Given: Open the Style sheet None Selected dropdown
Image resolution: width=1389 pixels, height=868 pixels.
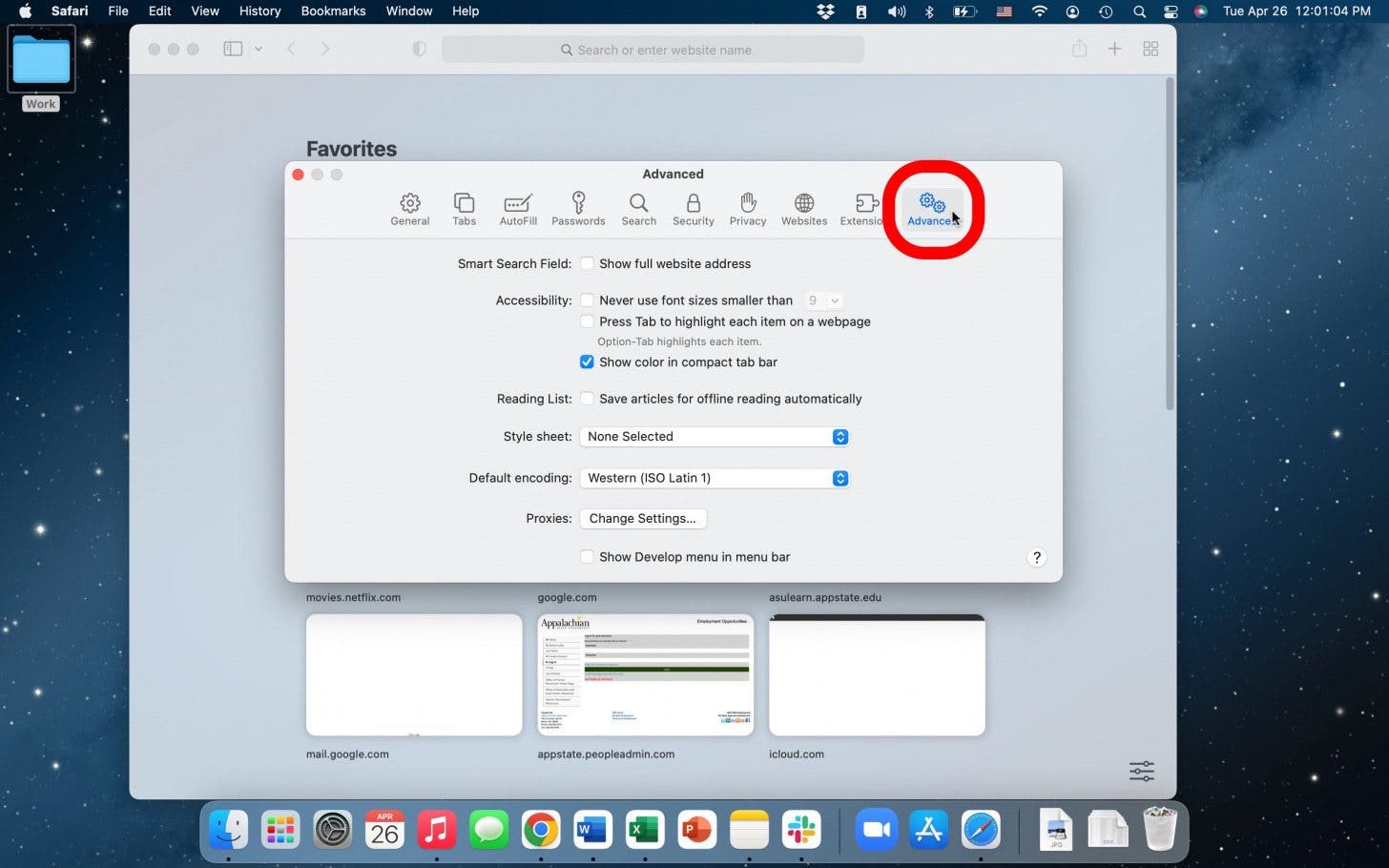Looking at the screenshot, I should click(x=715, y=437).
